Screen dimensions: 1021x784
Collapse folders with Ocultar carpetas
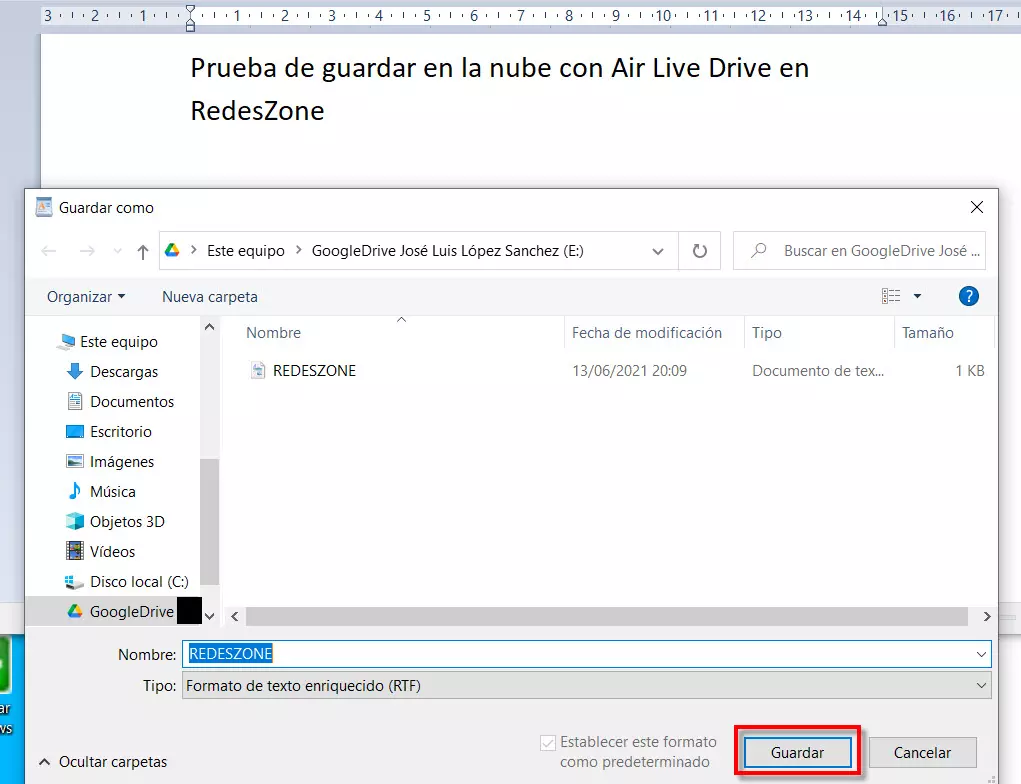[x=103, y=762]
